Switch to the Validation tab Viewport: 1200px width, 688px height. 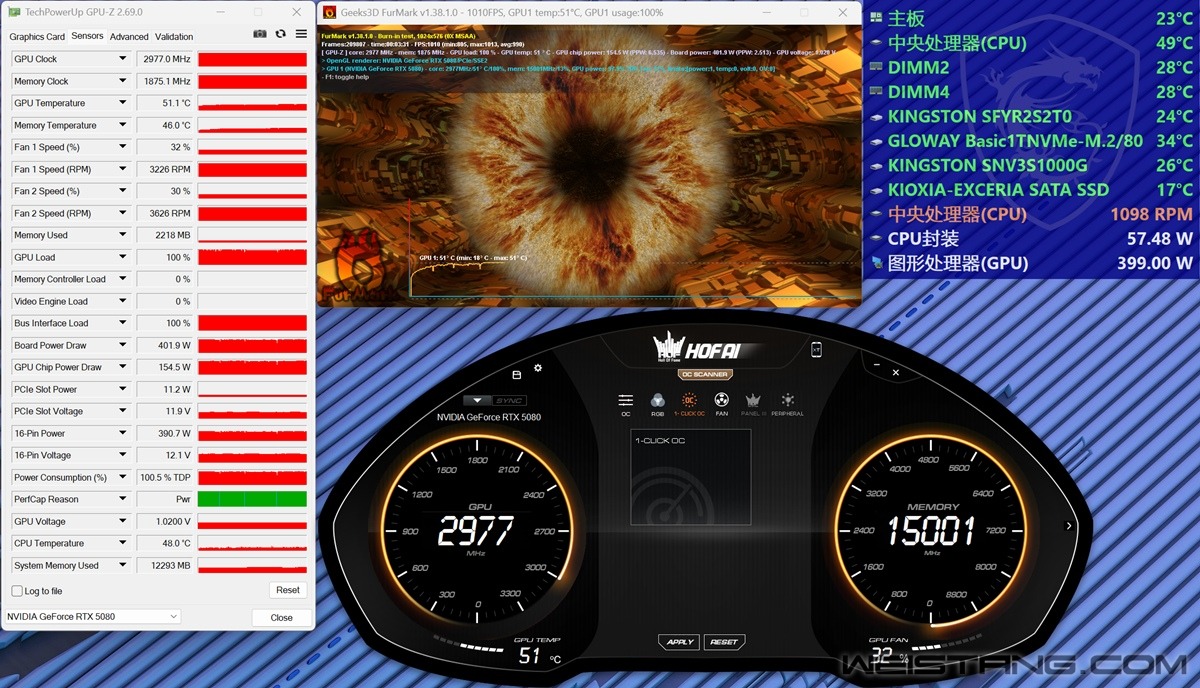tap(174, 37)
